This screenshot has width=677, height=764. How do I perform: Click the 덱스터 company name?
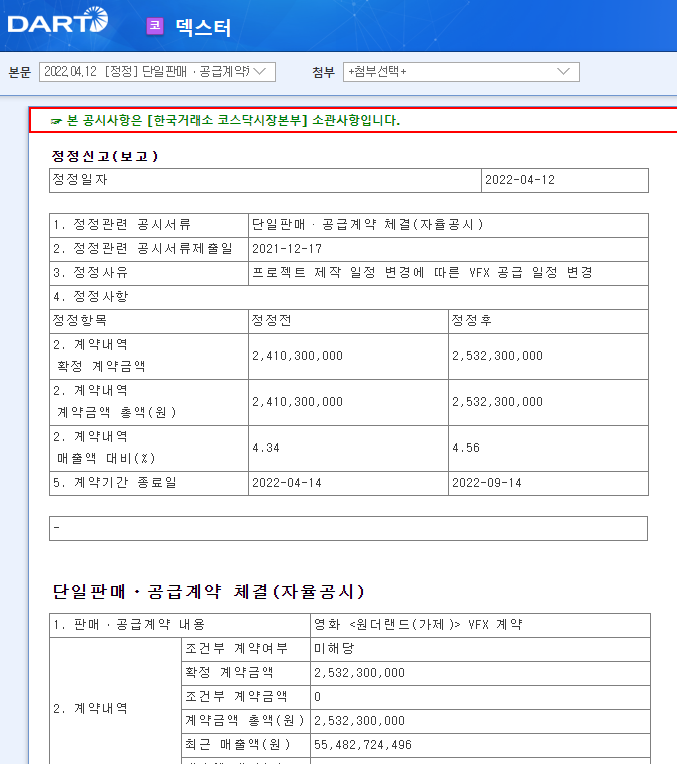pyautogui.click(x=203, y=27)
